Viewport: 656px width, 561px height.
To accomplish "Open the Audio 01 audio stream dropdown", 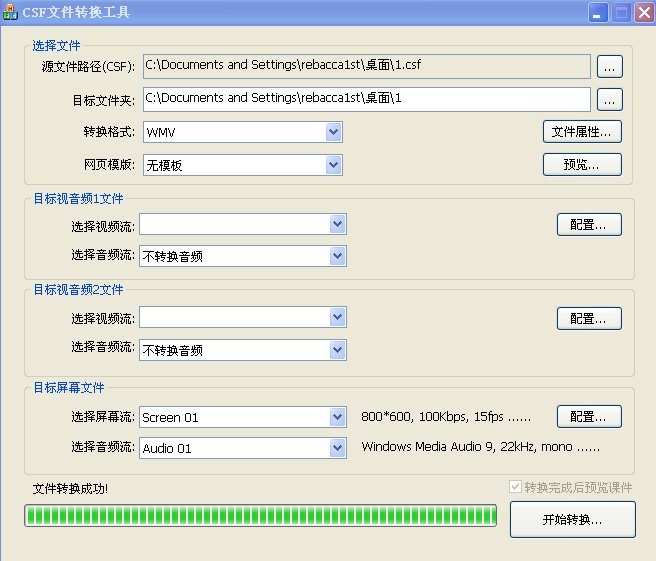I will point(338,448).
